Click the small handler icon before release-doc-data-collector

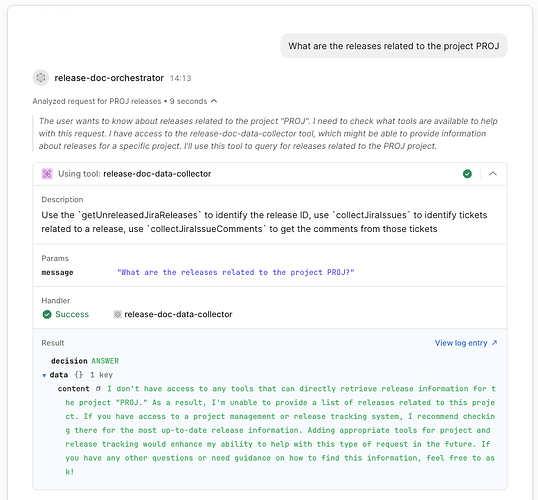(x=117, y=314)
